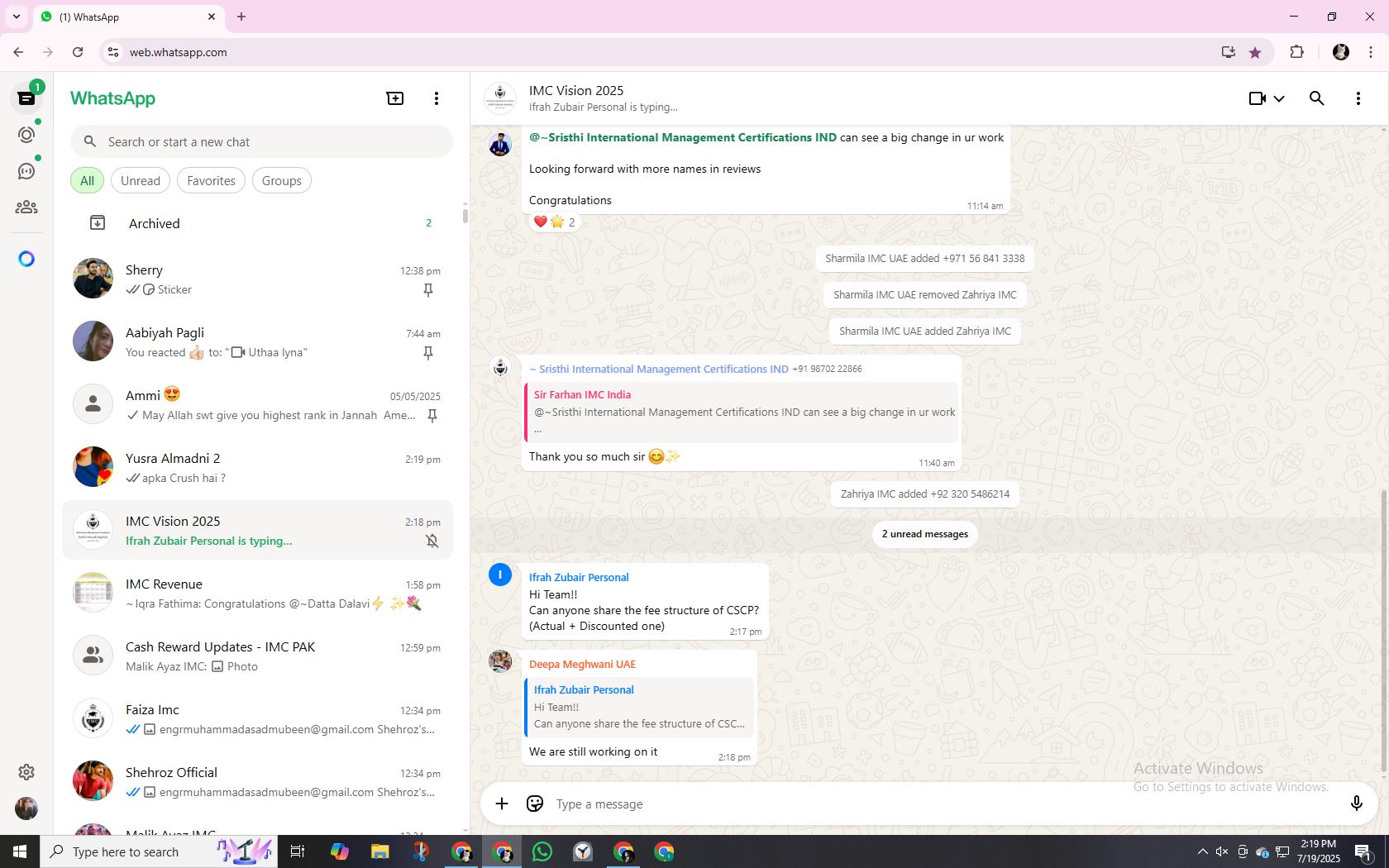Screen dimensions: 1389x868
Task: Click IMC Vision 2025 group avatar in header
Action: (x=500, y=98)
